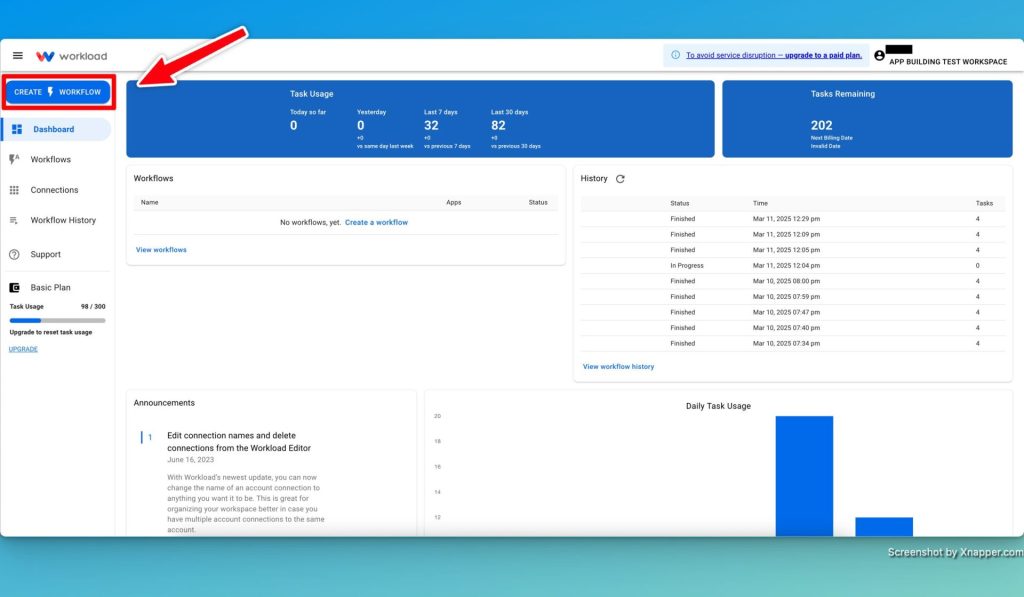The height and width of the screenshot is (597, 1024).
Task: Refresh the History panel
Action: point(620,178)
